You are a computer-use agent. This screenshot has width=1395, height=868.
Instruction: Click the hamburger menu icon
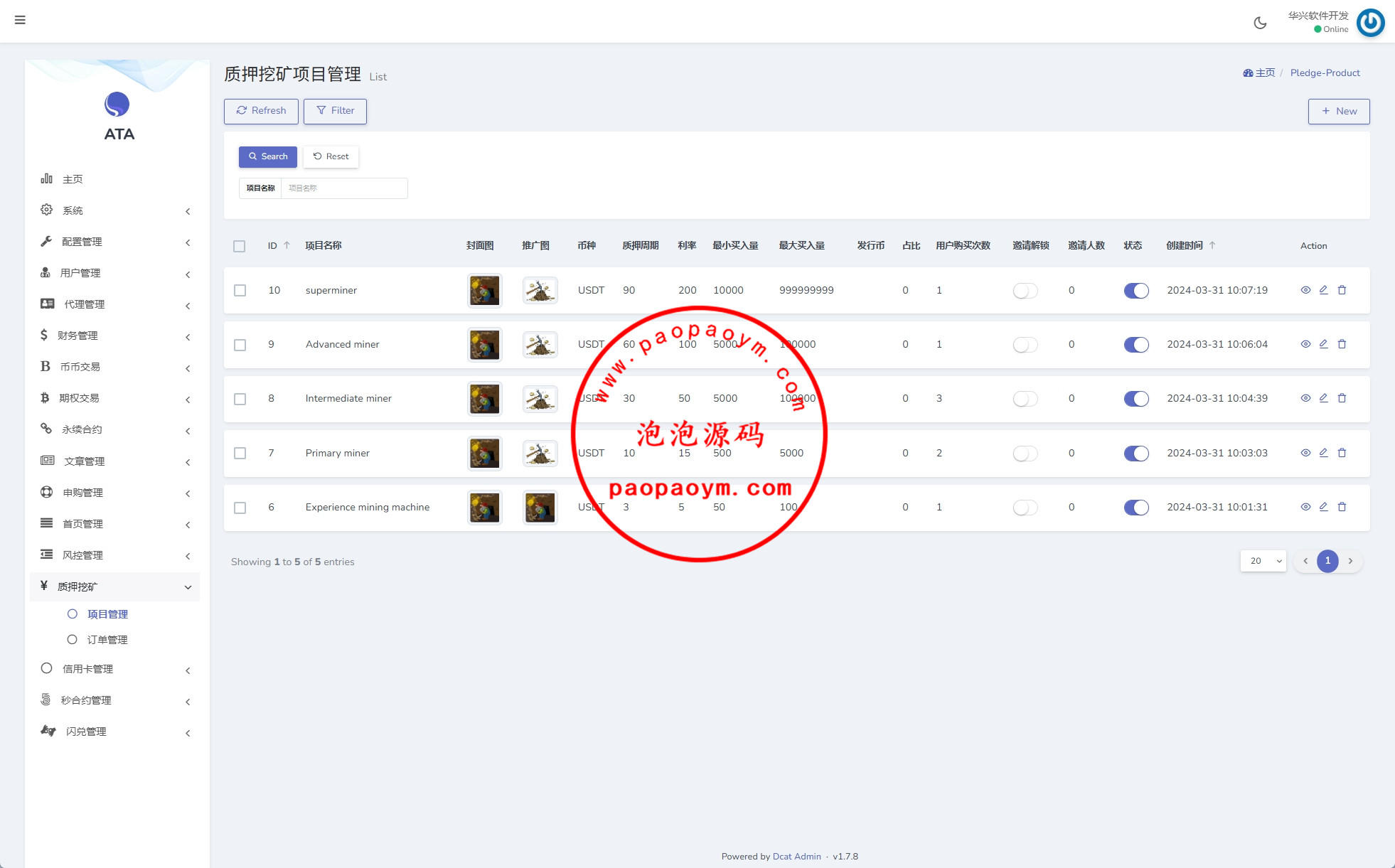20,20
